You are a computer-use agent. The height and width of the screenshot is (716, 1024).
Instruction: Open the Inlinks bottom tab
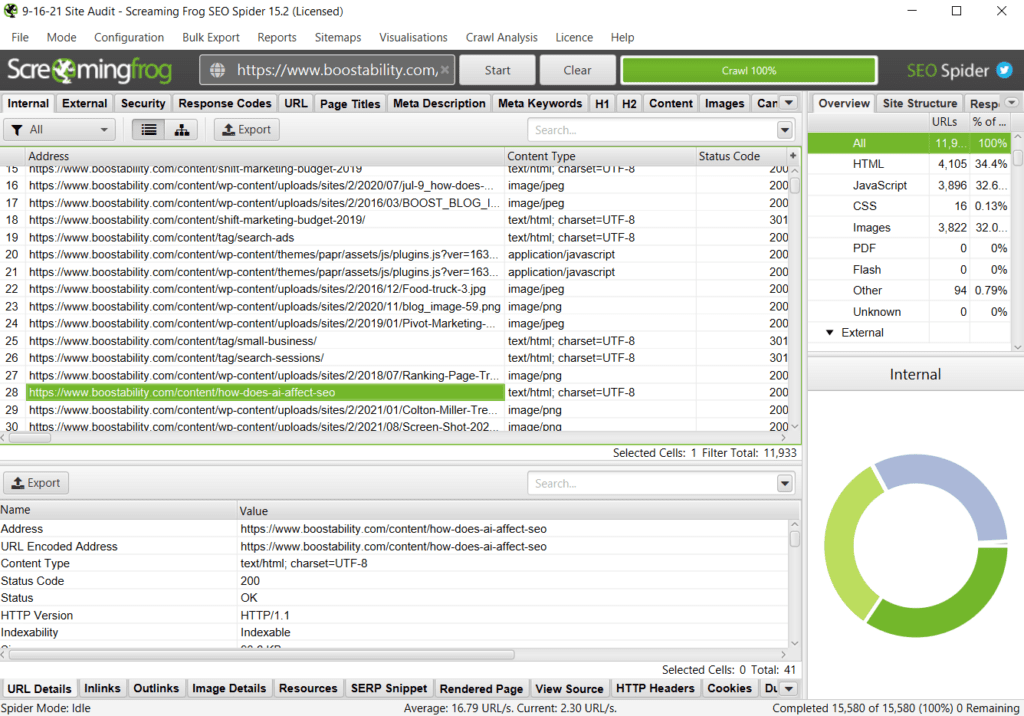(103, 689)
